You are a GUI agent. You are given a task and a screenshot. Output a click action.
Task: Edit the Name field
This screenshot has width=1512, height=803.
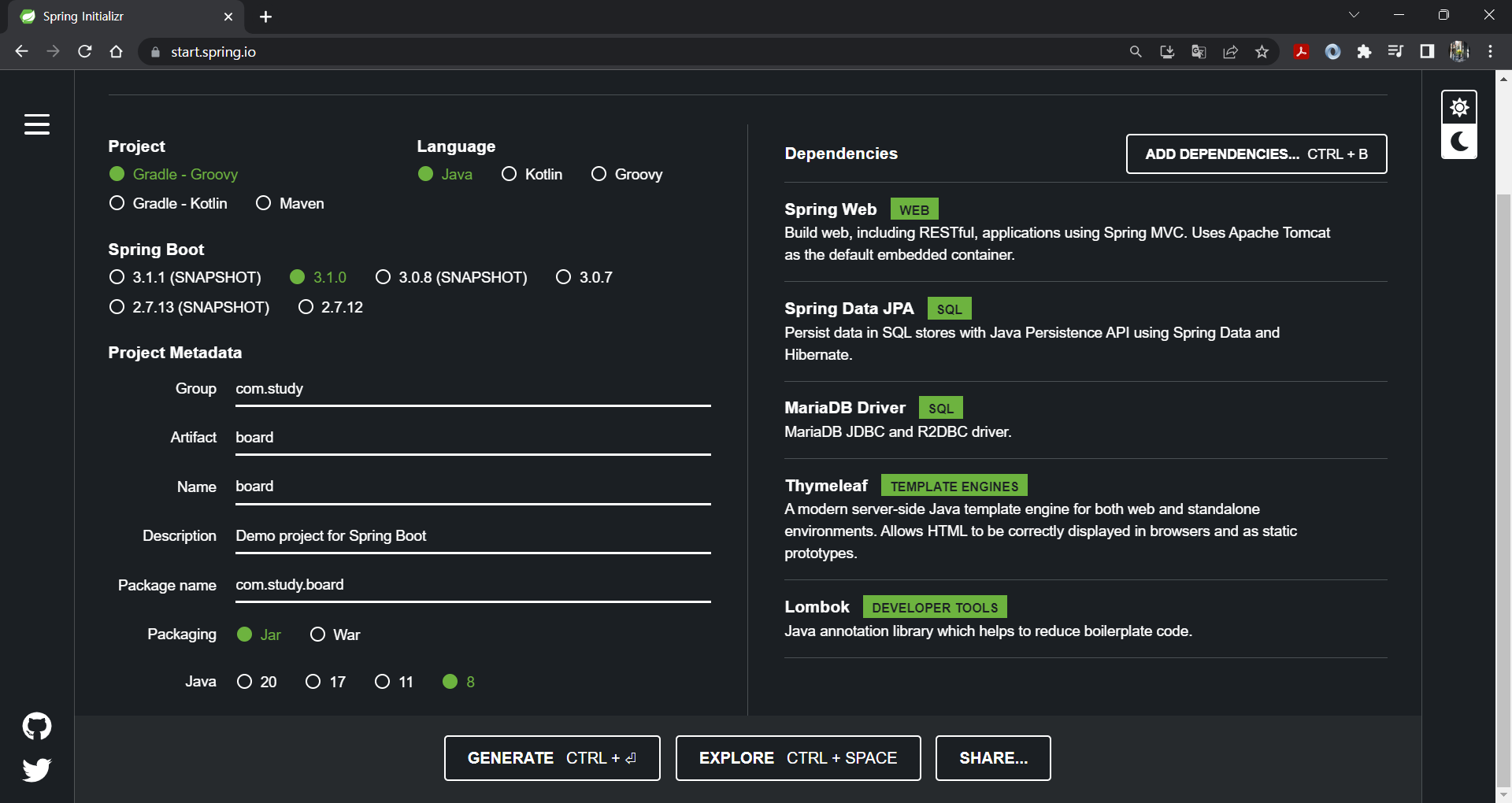tap(472, 487)
